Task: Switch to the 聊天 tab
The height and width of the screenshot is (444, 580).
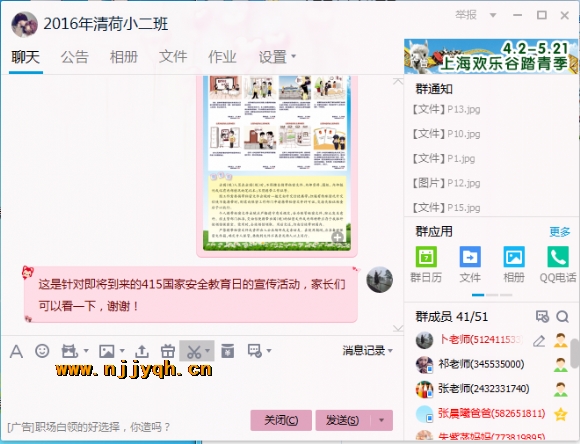Action: coord(26,57)
